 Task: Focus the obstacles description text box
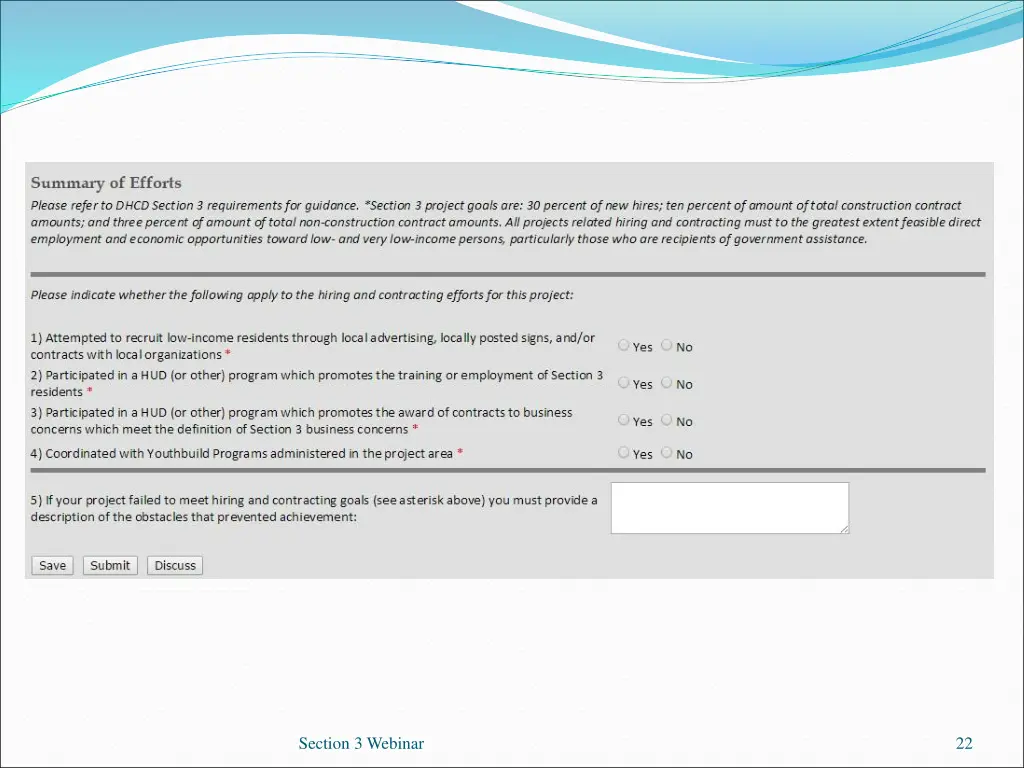point(729,507)
